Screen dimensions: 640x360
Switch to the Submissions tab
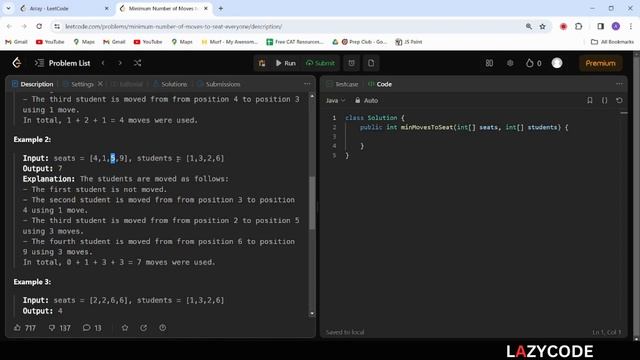pos(219,84)
